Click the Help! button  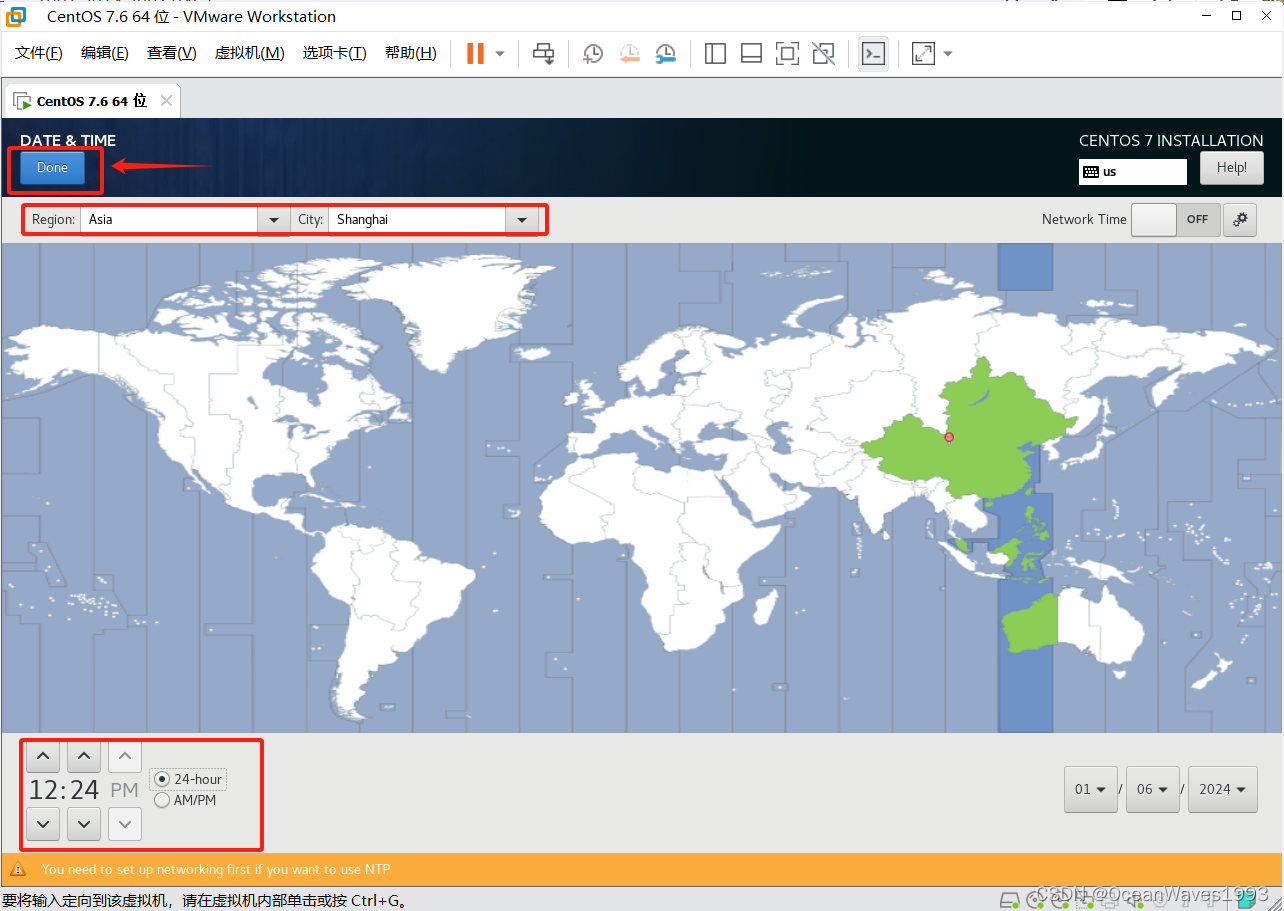click(1232, 168)
